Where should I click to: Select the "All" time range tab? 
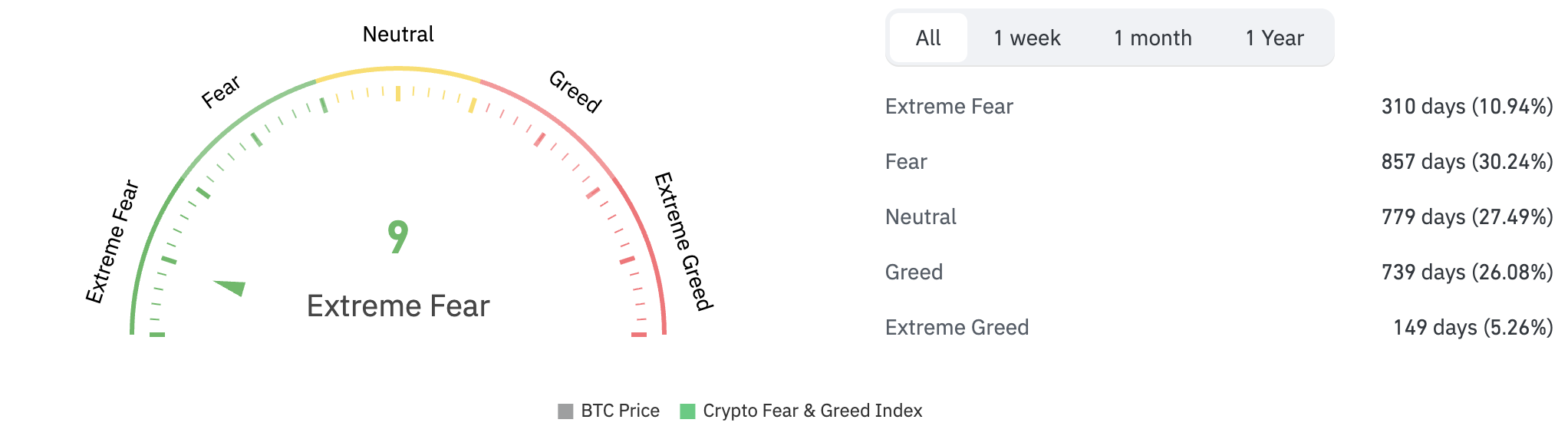928,38
